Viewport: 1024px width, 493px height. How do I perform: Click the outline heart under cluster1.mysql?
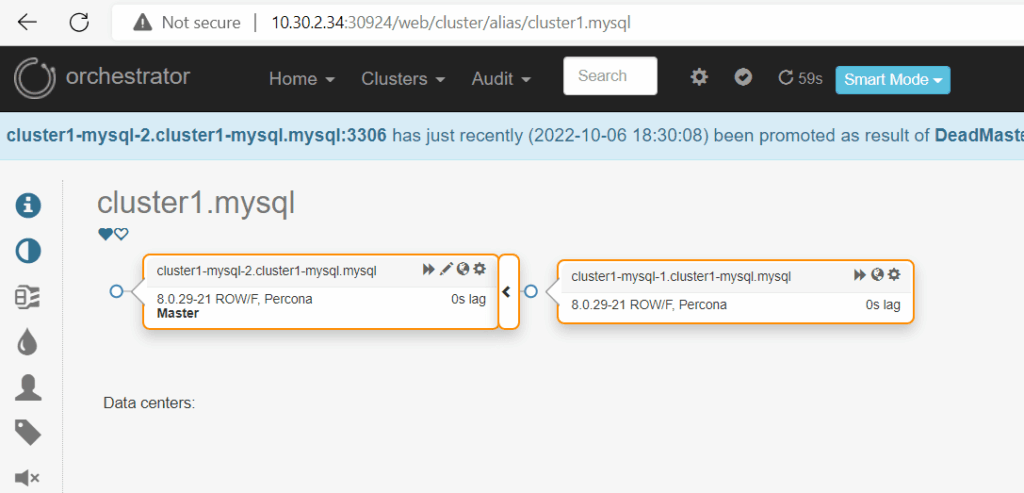(x=121, y=234)
